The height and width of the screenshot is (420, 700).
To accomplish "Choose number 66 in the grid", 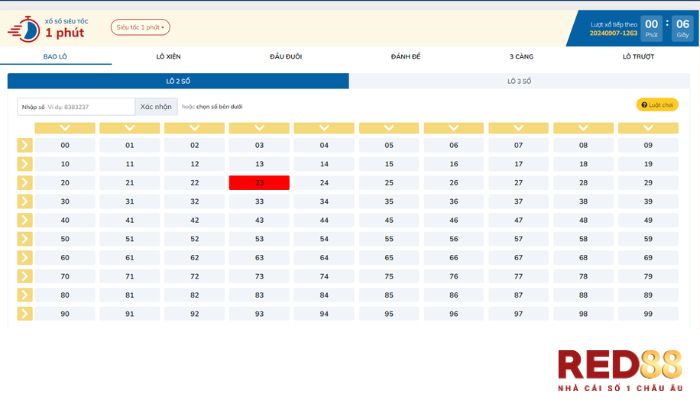I will [454, 258].
